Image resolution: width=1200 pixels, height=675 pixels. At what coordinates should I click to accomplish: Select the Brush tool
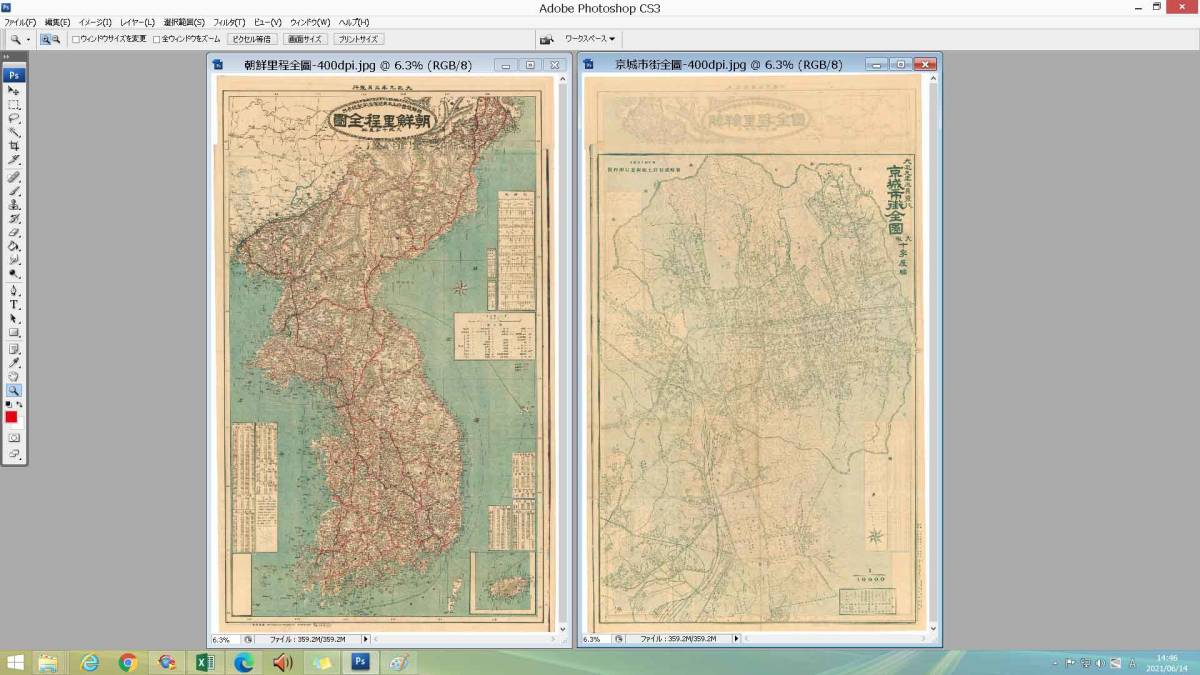[x=14, y=190]
